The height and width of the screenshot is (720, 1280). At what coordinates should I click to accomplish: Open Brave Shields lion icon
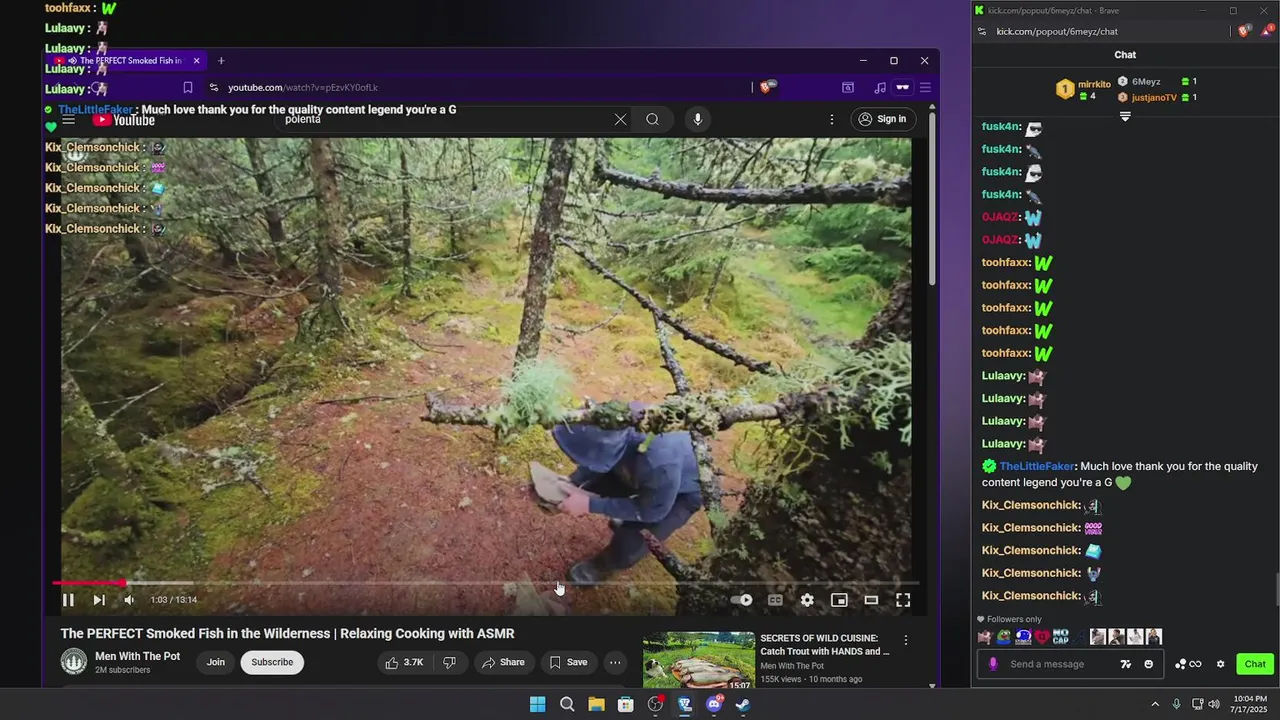point(767,87)
